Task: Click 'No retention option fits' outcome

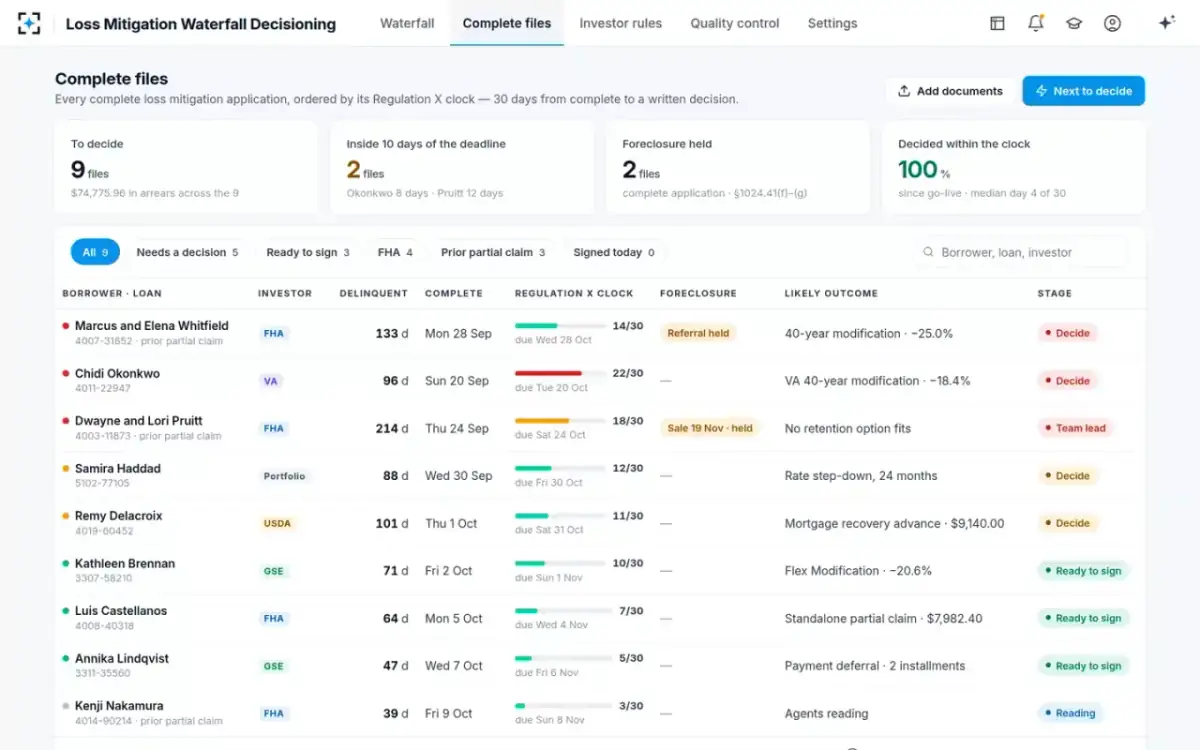Action: coord(848,428)
